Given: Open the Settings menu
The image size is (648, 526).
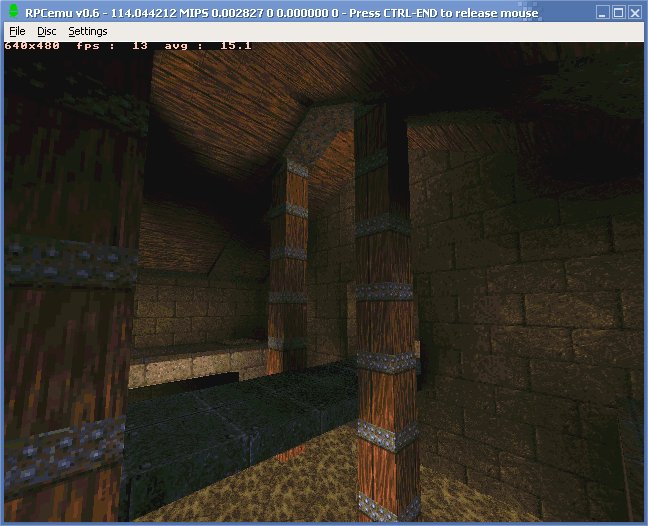Looking at the screenshot, I should pyautogui.click(x=87, y=31).
